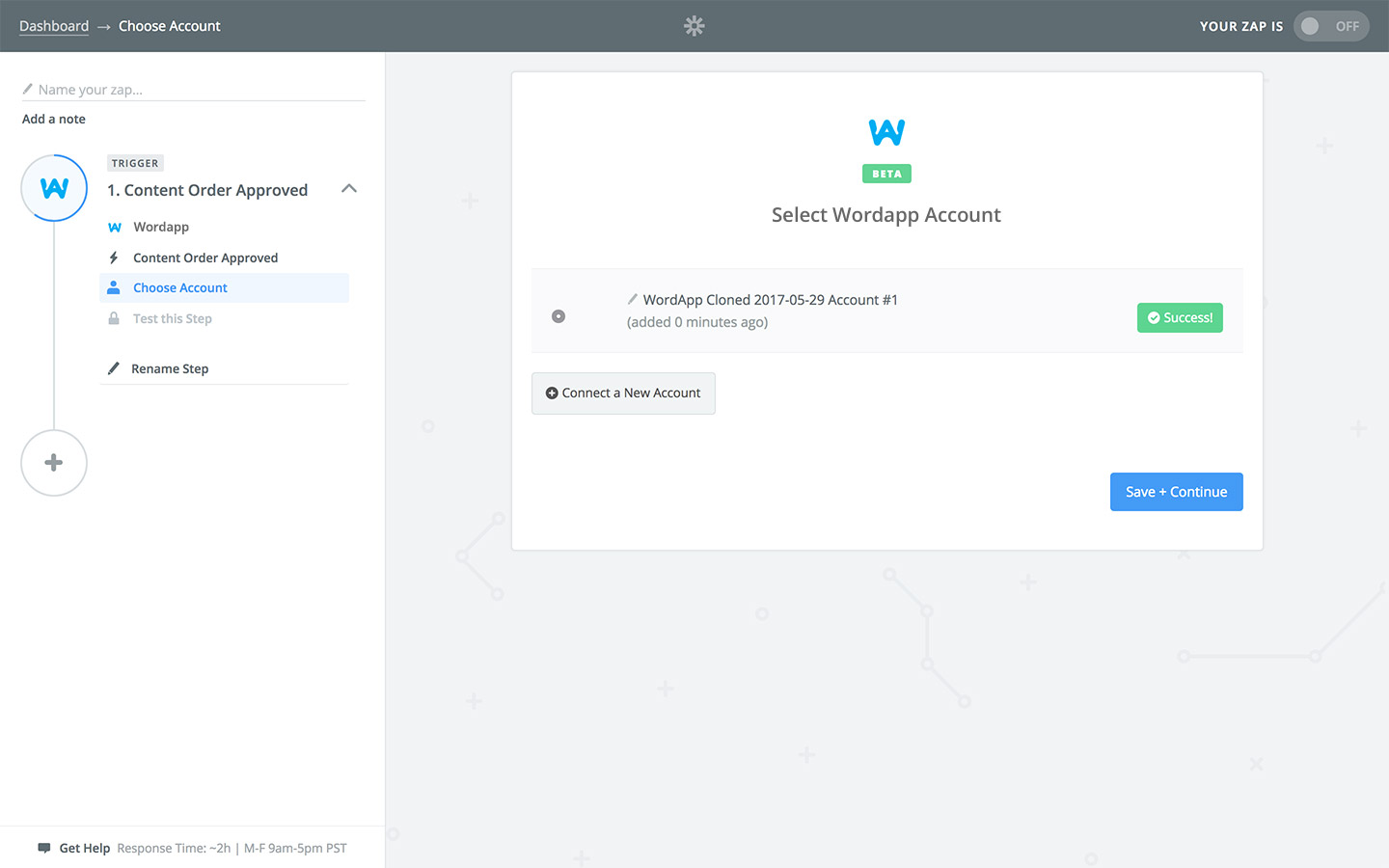This screenshot has height=868, width=1389.
Task: Open Content Order Approved sub-step
Action: point(205,258)
